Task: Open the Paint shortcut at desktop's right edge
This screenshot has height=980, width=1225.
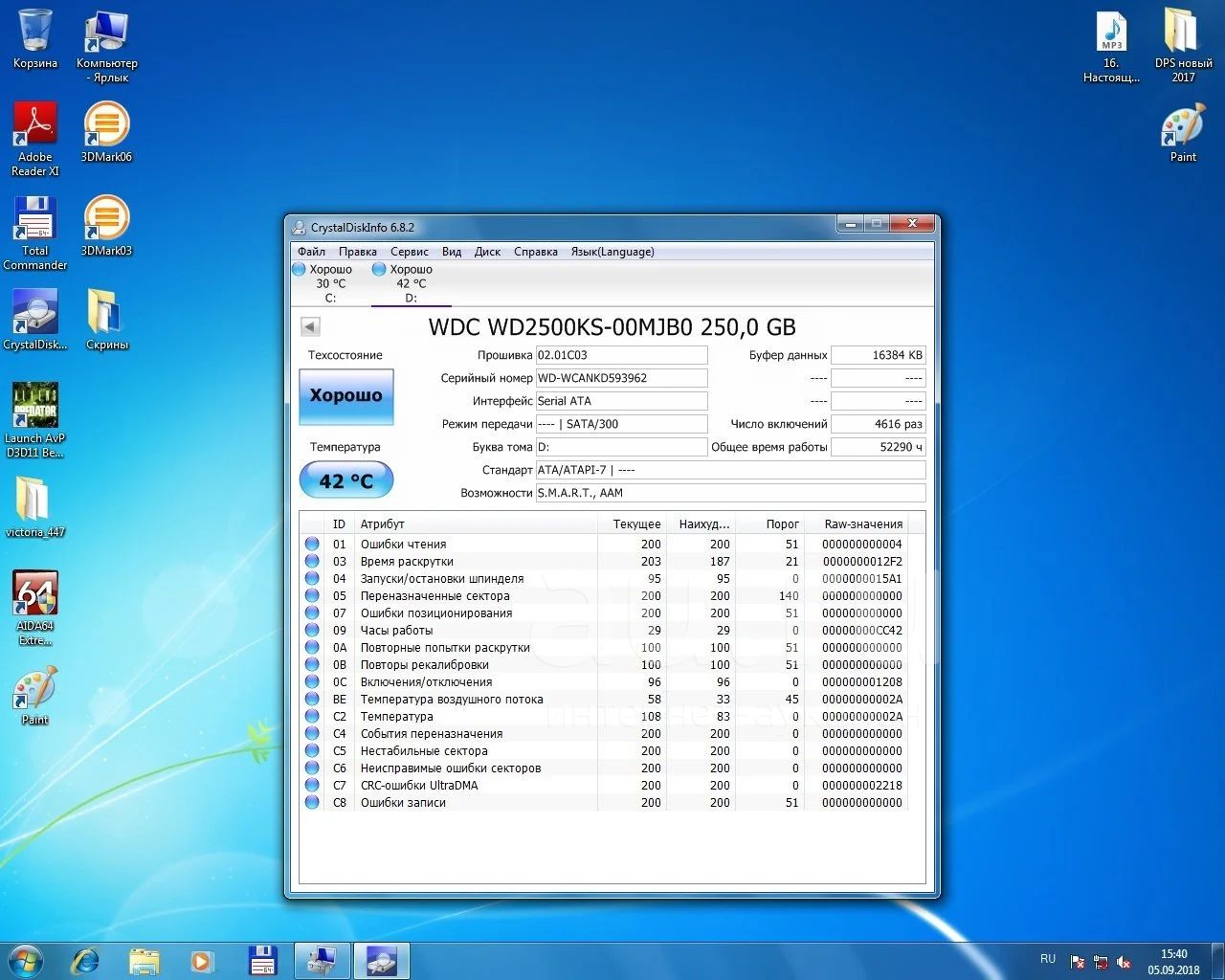Action: 1183,132
